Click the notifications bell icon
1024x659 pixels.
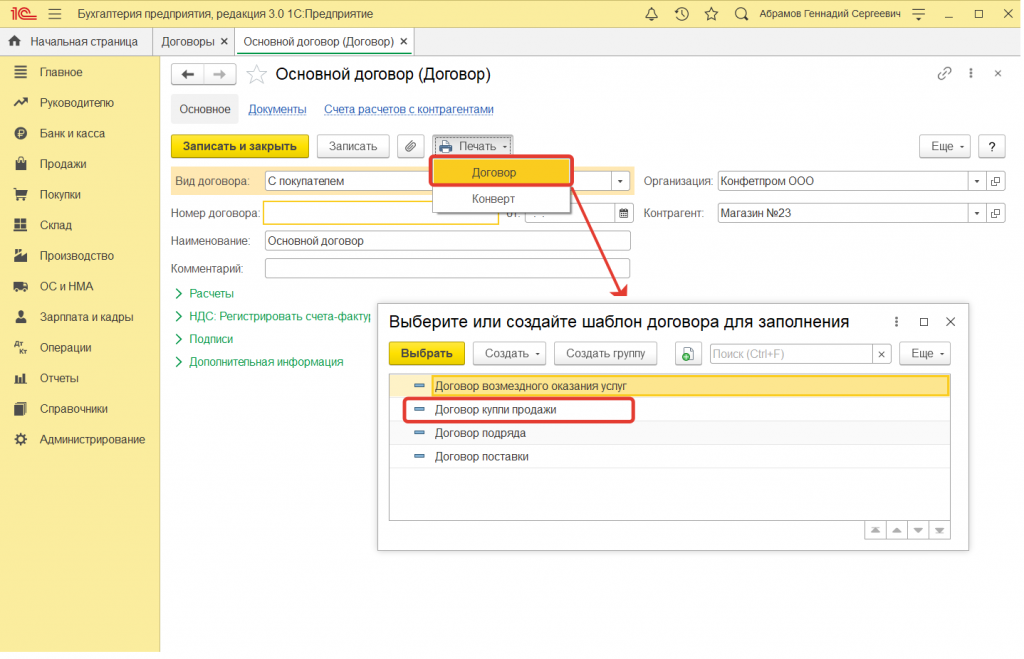pyautogui.click(x=652, y=14)
